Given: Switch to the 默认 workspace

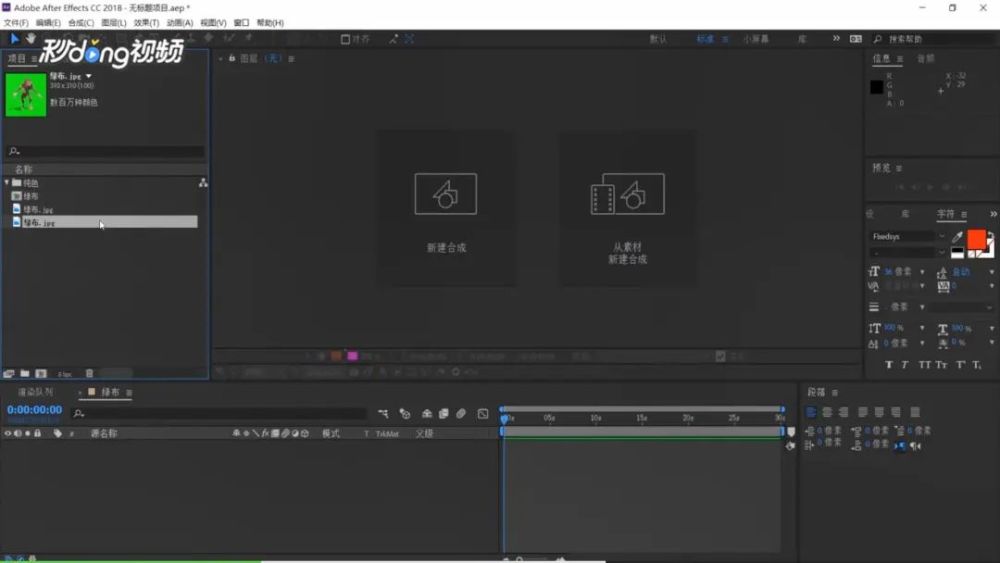Looking at the screenshot, I should point(658,40).
